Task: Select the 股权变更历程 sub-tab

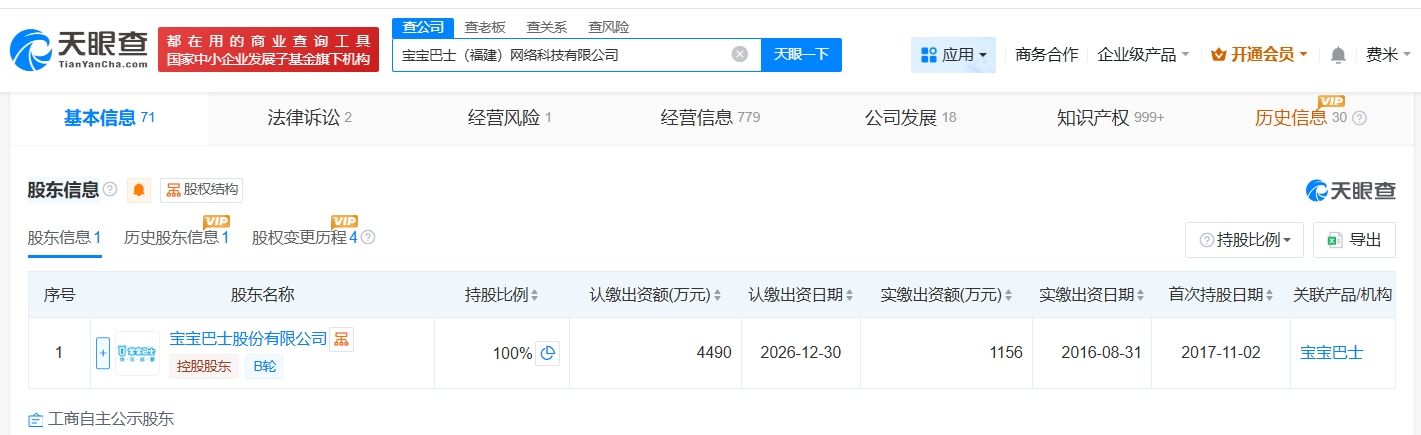Action: (304, 238)
